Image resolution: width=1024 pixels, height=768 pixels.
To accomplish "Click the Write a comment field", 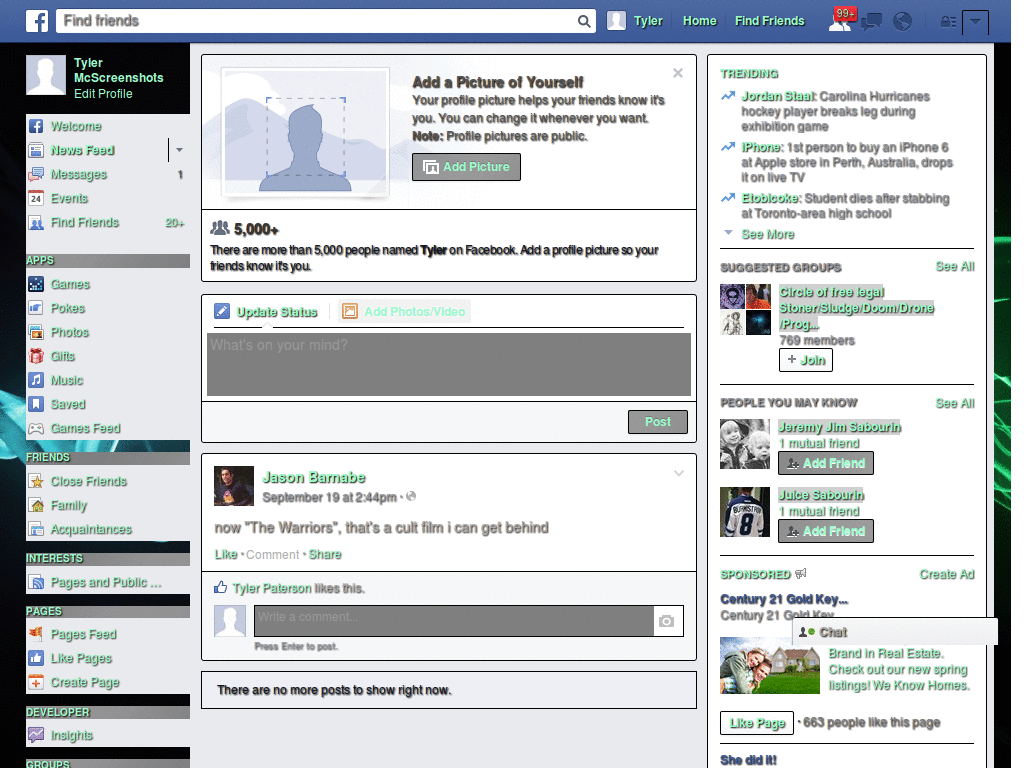I will point(454,621).
